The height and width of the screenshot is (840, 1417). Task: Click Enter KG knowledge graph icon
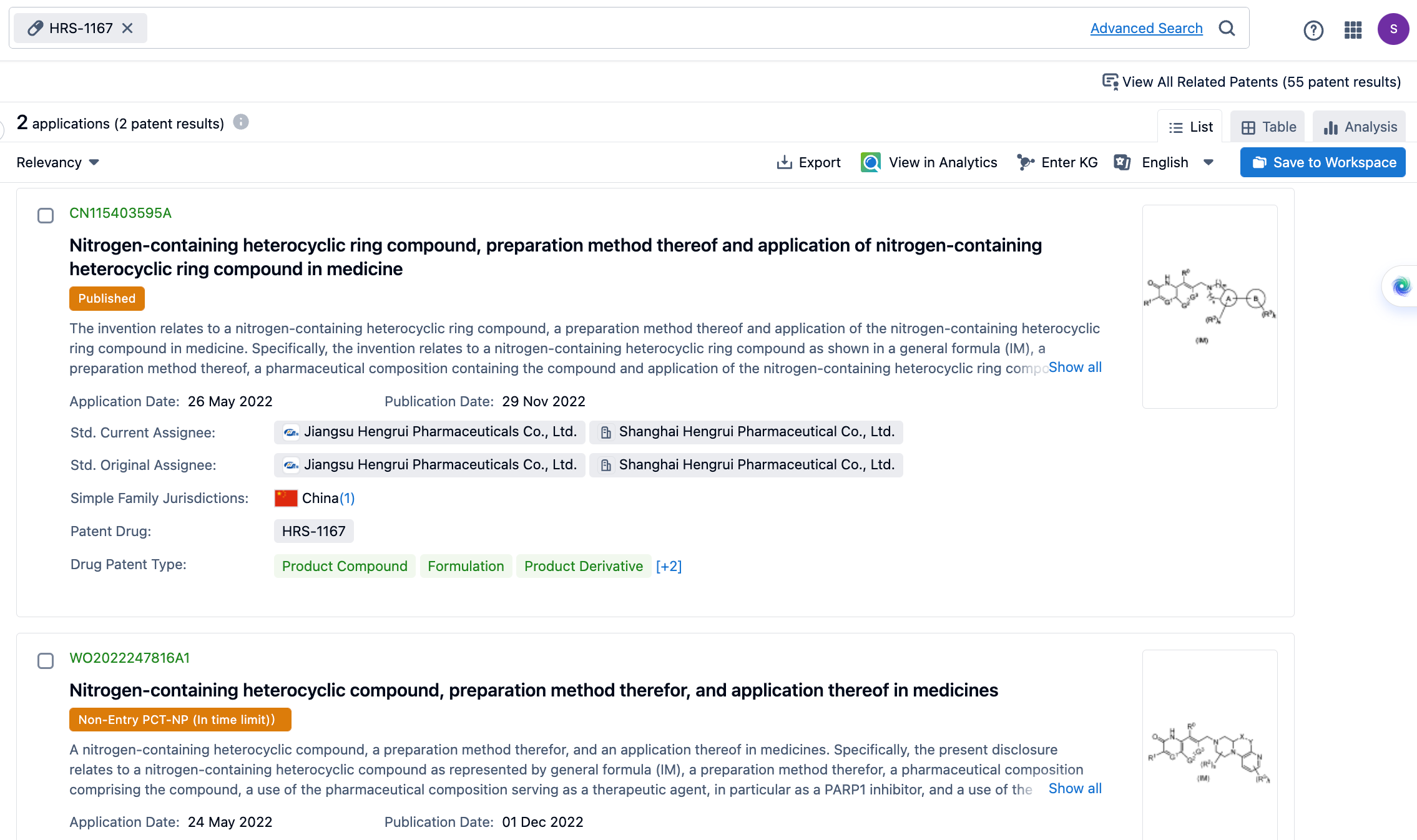[x=1026, y=162]
